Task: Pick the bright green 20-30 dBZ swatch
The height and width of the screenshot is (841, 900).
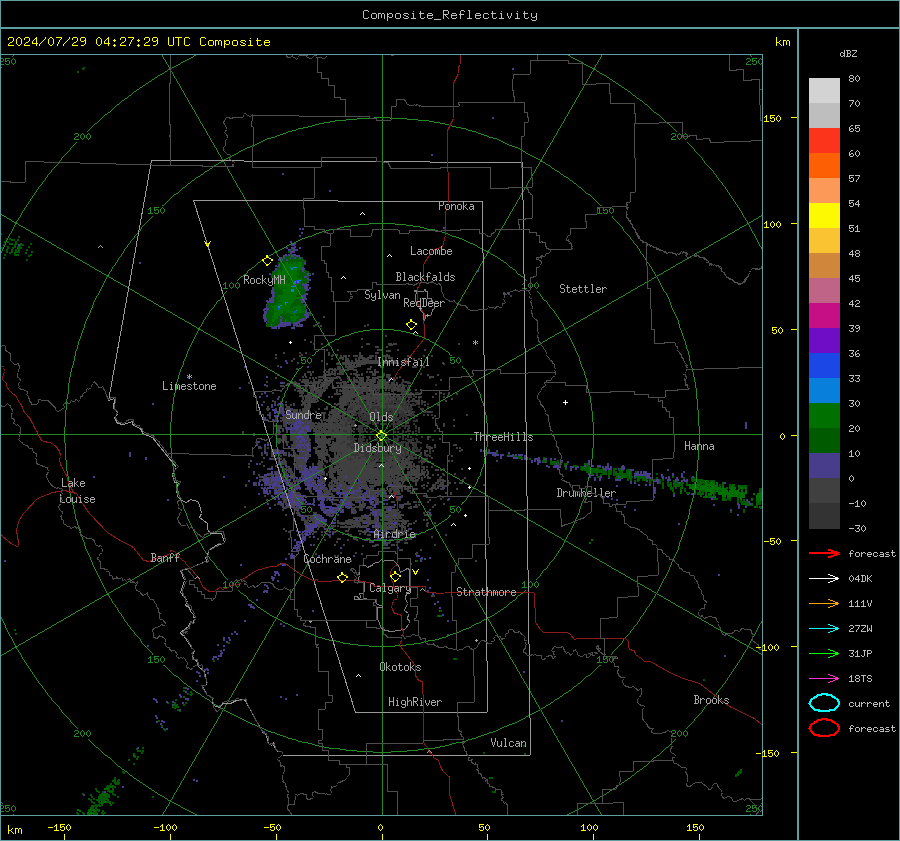Action: click(x=824, y=416)
